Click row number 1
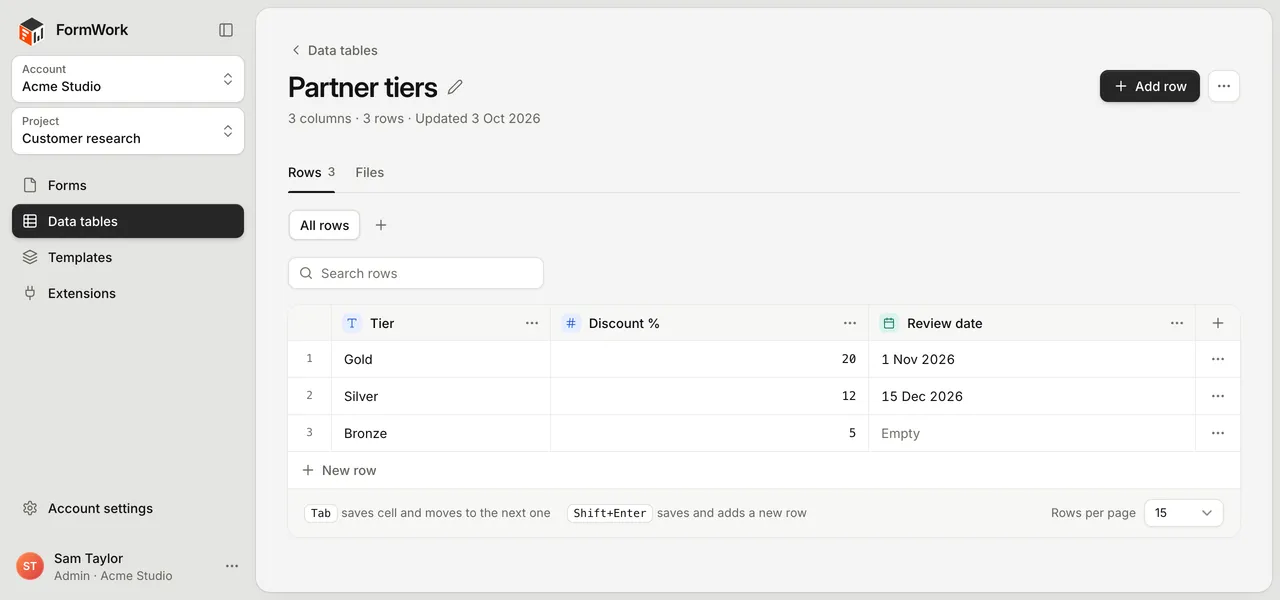 309,359
